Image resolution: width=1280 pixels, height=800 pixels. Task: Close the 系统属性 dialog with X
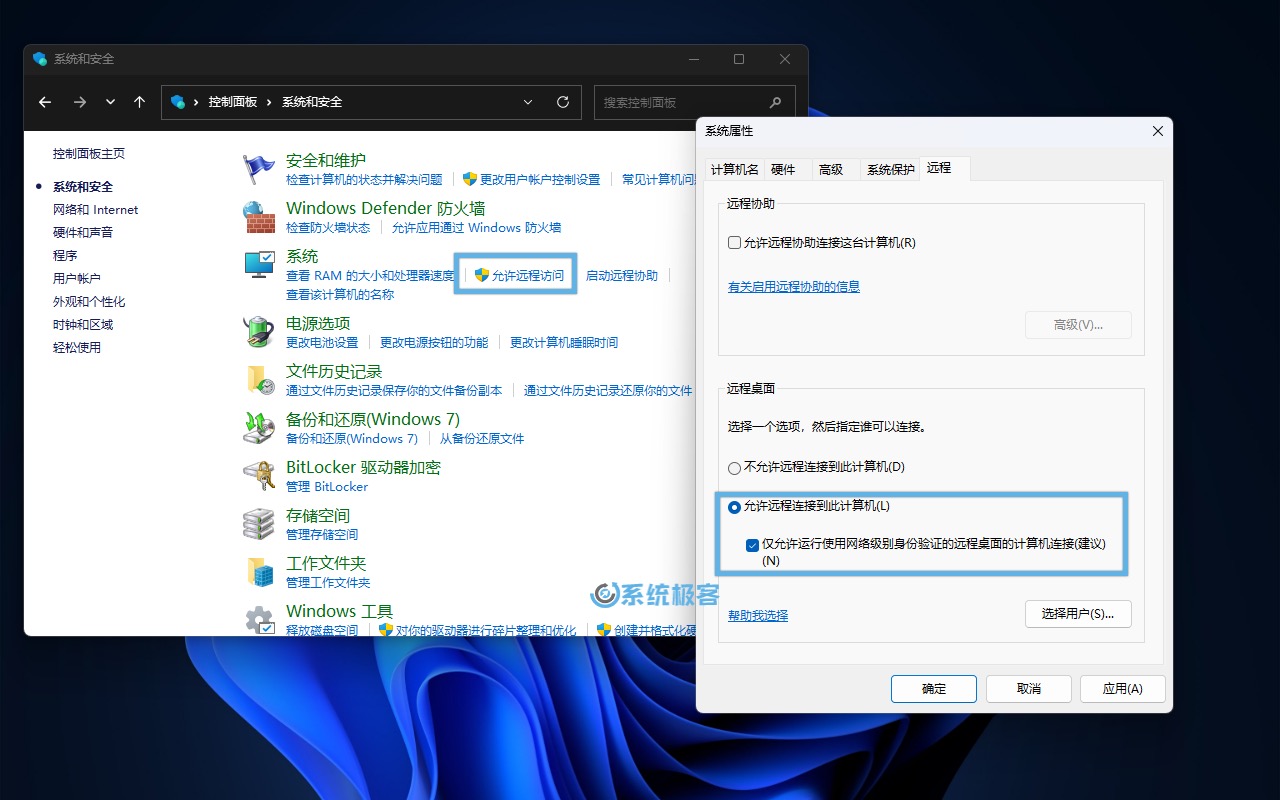pos(1158,131)
